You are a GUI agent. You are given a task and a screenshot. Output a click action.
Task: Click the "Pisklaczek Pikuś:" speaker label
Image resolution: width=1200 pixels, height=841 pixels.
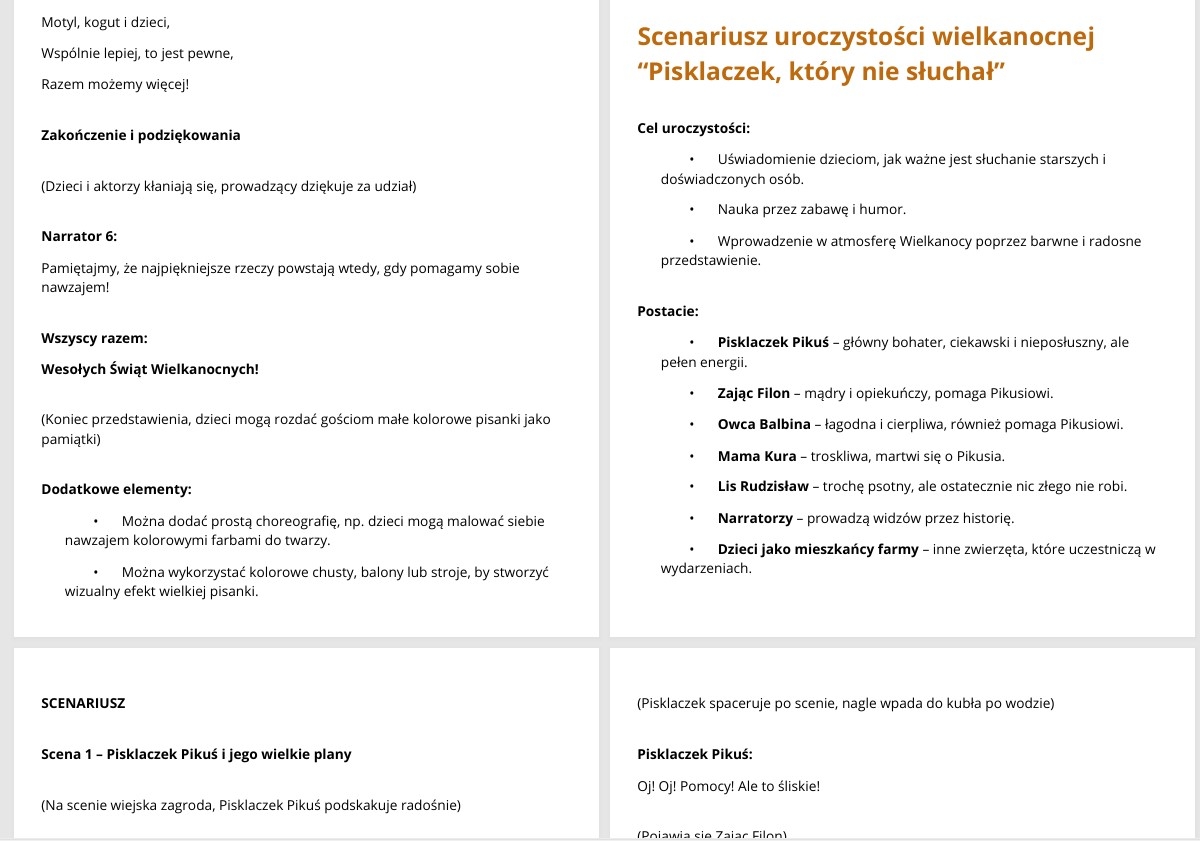[694, 754]
